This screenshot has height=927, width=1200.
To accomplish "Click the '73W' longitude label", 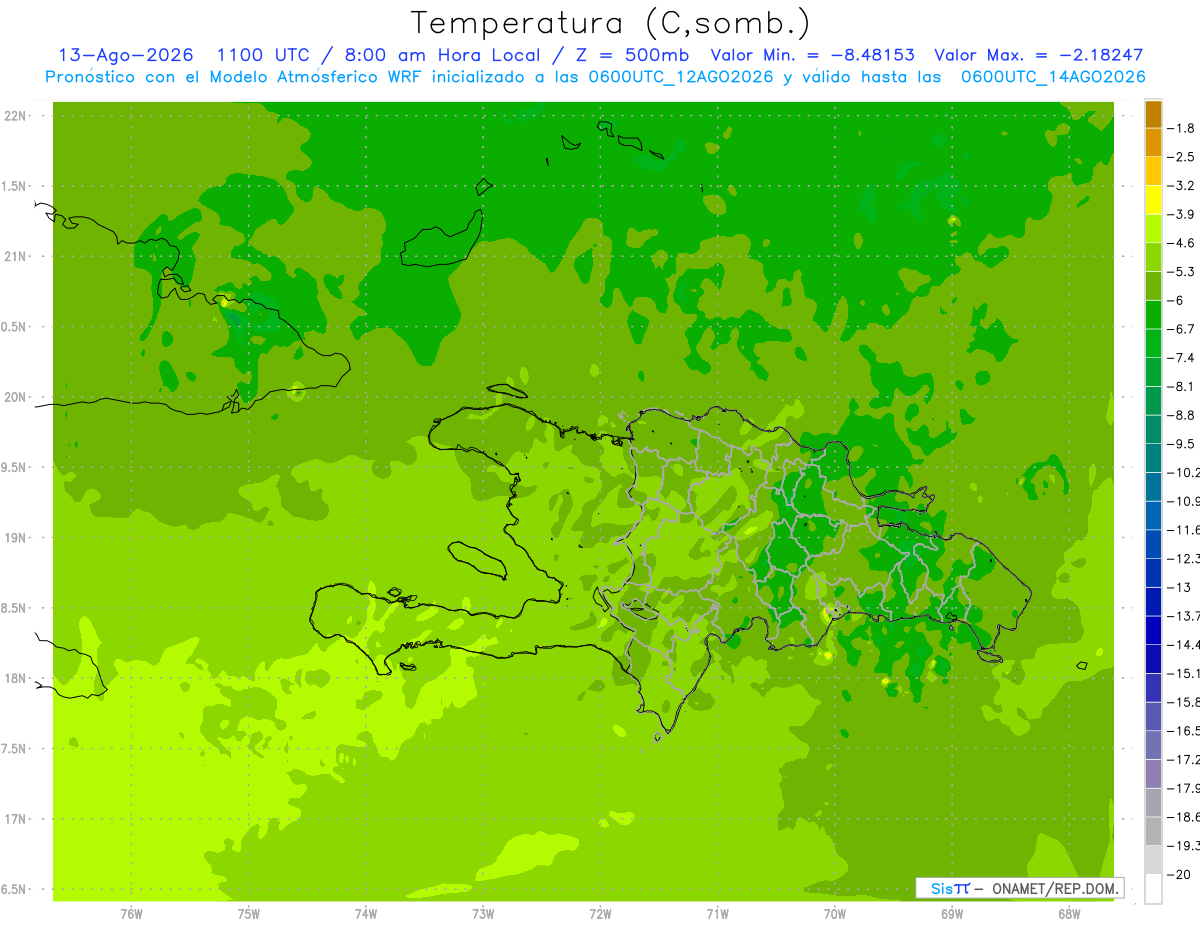I will [x=483, y=914].
